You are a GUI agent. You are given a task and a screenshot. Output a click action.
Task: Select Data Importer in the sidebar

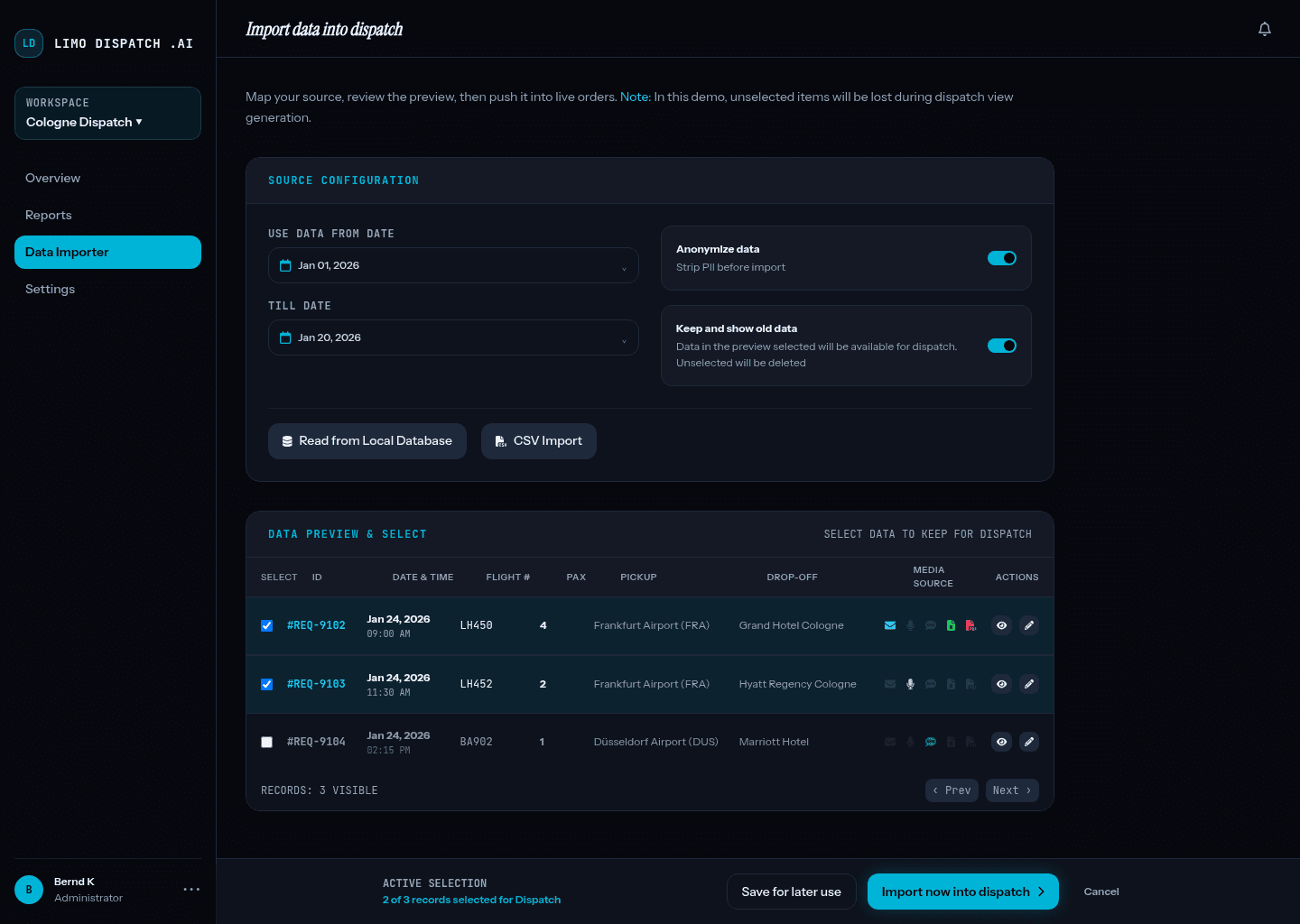(107, 252)
